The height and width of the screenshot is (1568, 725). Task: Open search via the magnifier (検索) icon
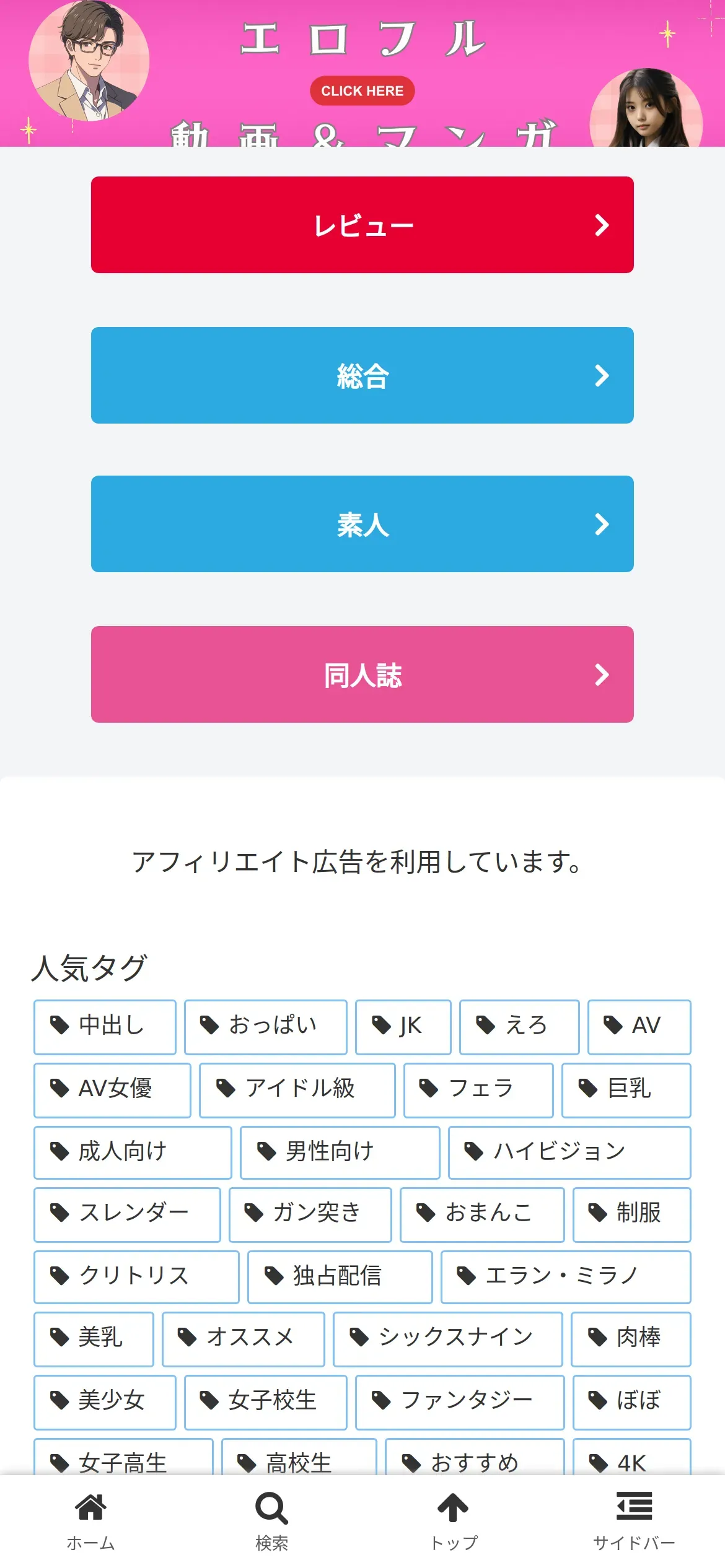pos(271,1508)
